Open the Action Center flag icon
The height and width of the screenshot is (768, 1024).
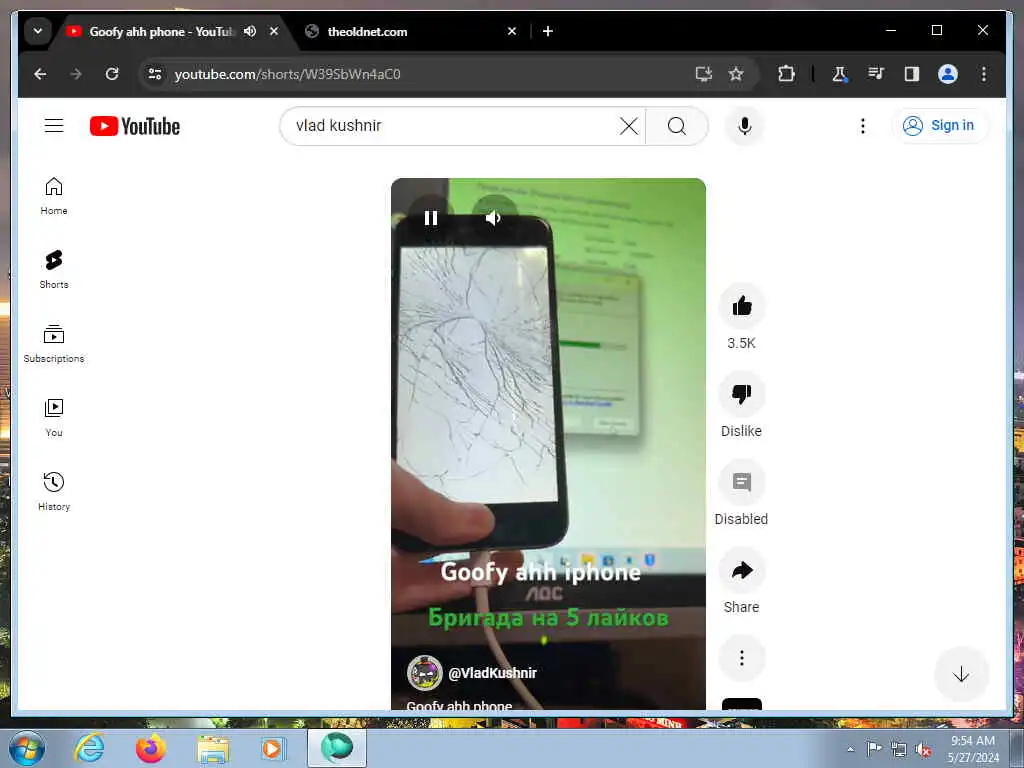(874, 749)
